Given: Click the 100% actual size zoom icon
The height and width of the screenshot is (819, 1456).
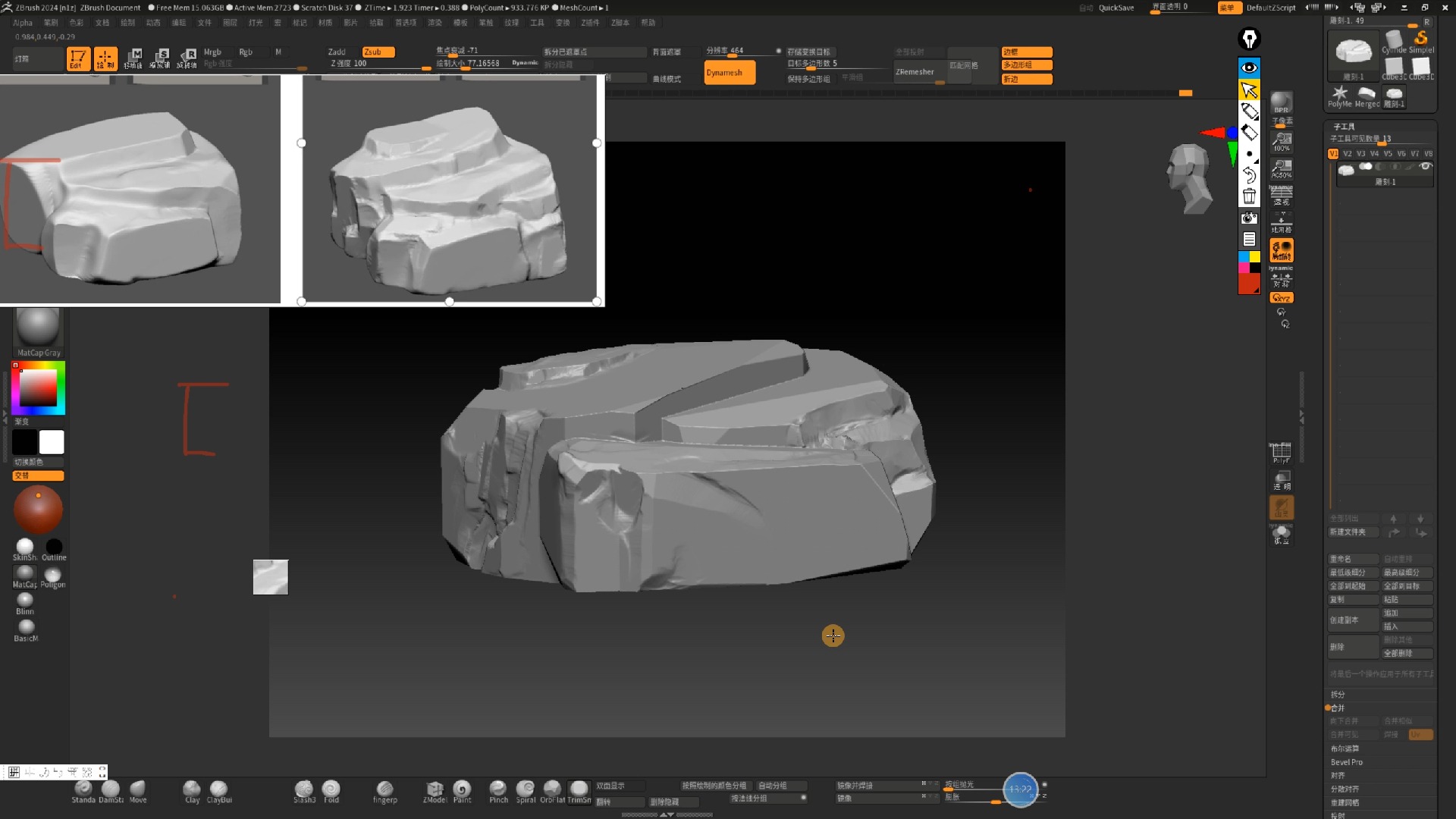Looking at the screenshot, I should point(1282,142).
